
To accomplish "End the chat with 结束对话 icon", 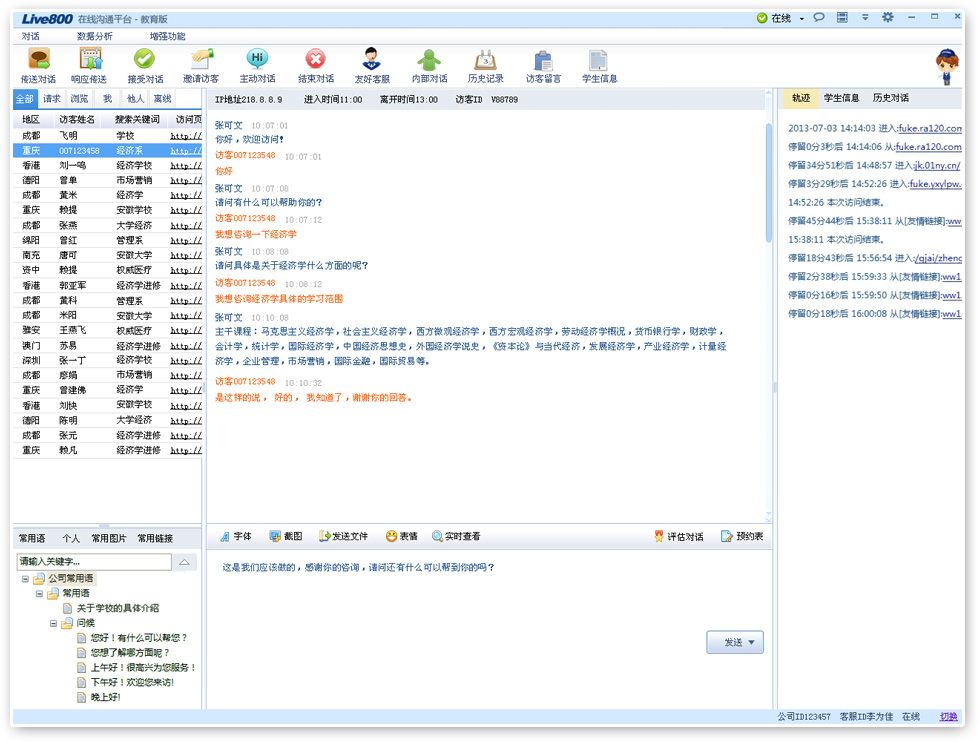I will pyautogui.click(x=315, y=60).
